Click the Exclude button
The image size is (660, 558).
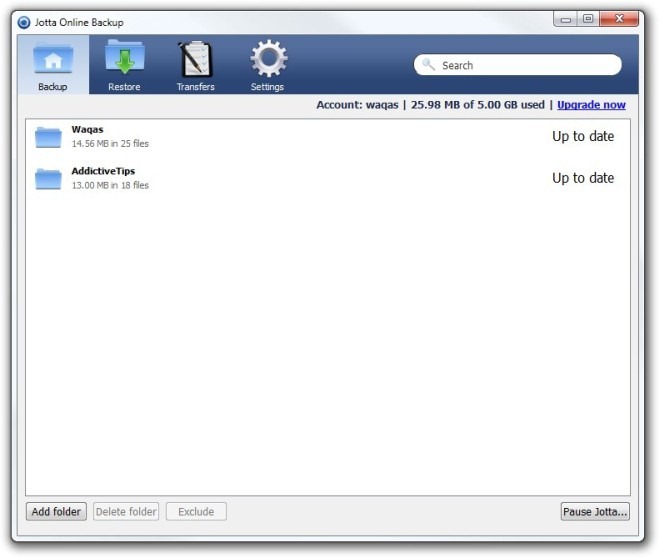click(196, 511)
